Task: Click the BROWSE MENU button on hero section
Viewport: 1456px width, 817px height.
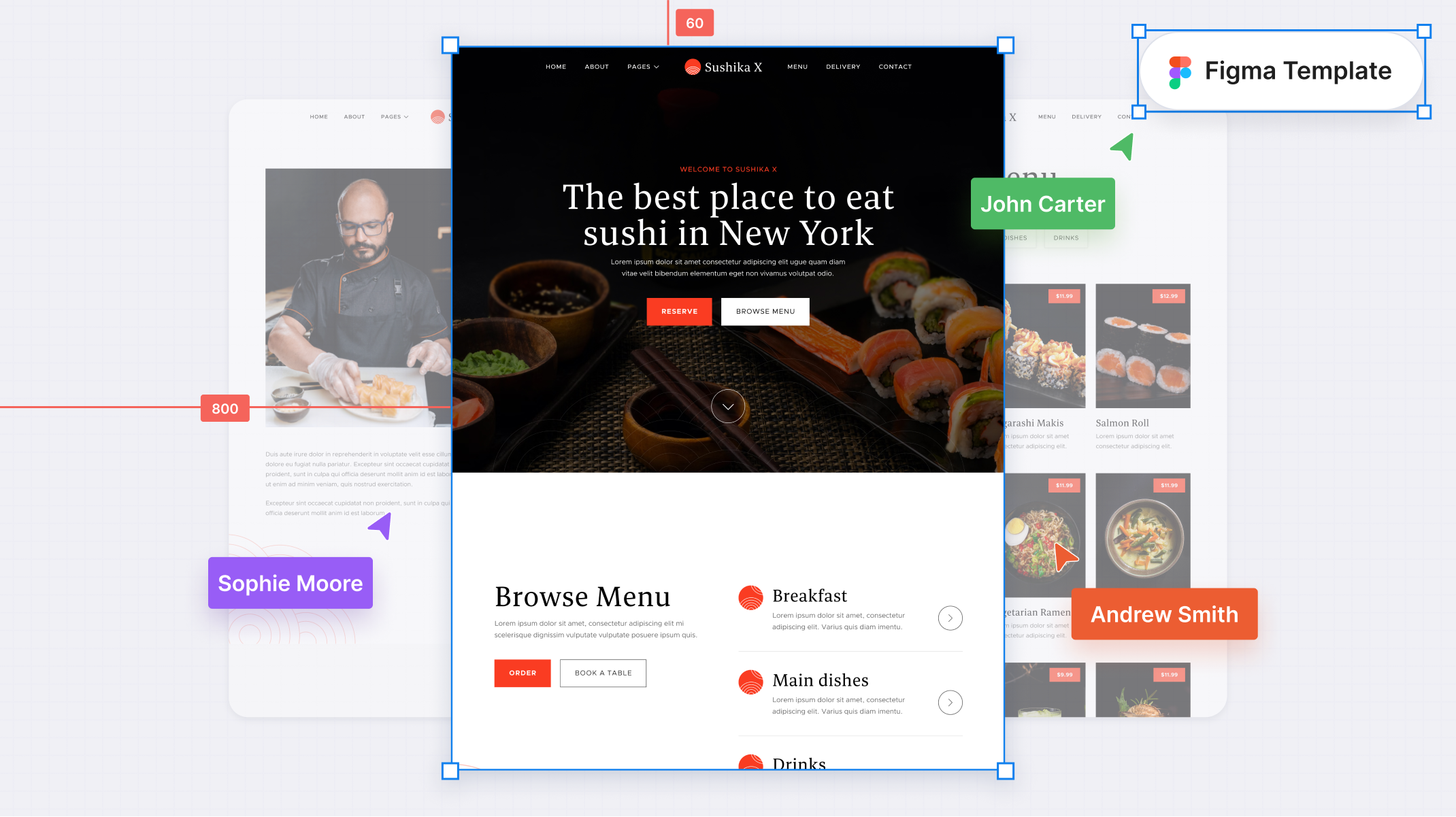Action: [764, 311]
